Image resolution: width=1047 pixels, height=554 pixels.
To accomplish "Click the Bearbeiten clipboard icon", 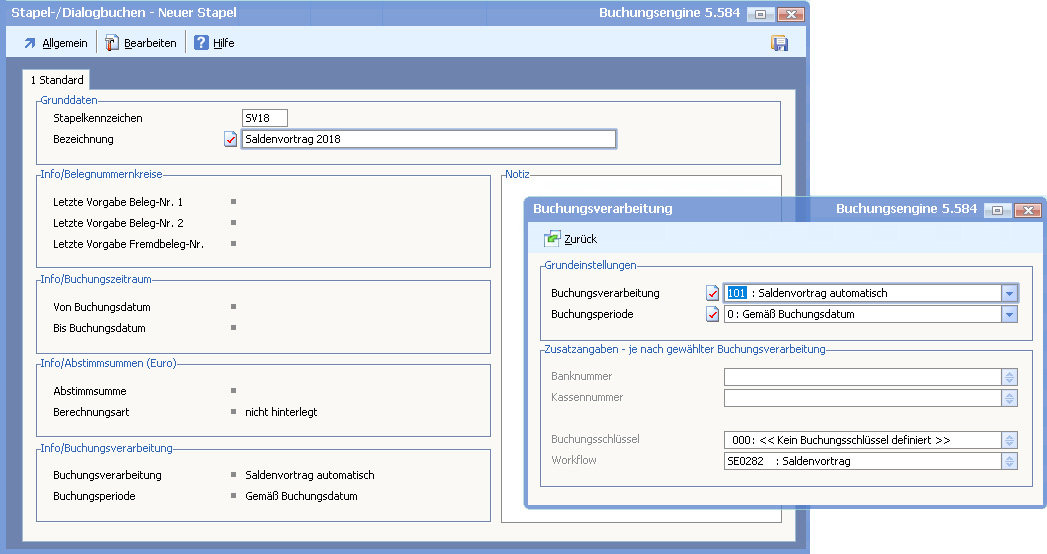I will pyautogui.click(x=112, y=43).
